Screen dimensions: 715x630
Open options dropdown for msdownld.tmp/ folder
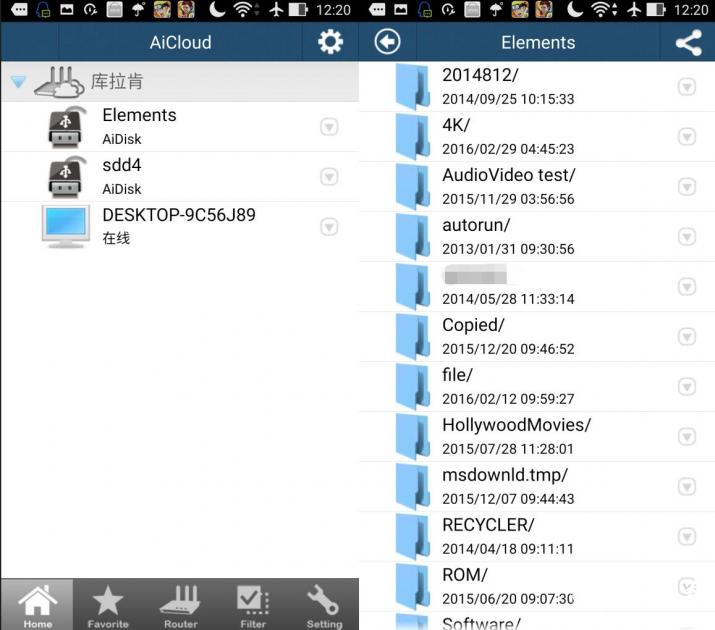[687, 487]
